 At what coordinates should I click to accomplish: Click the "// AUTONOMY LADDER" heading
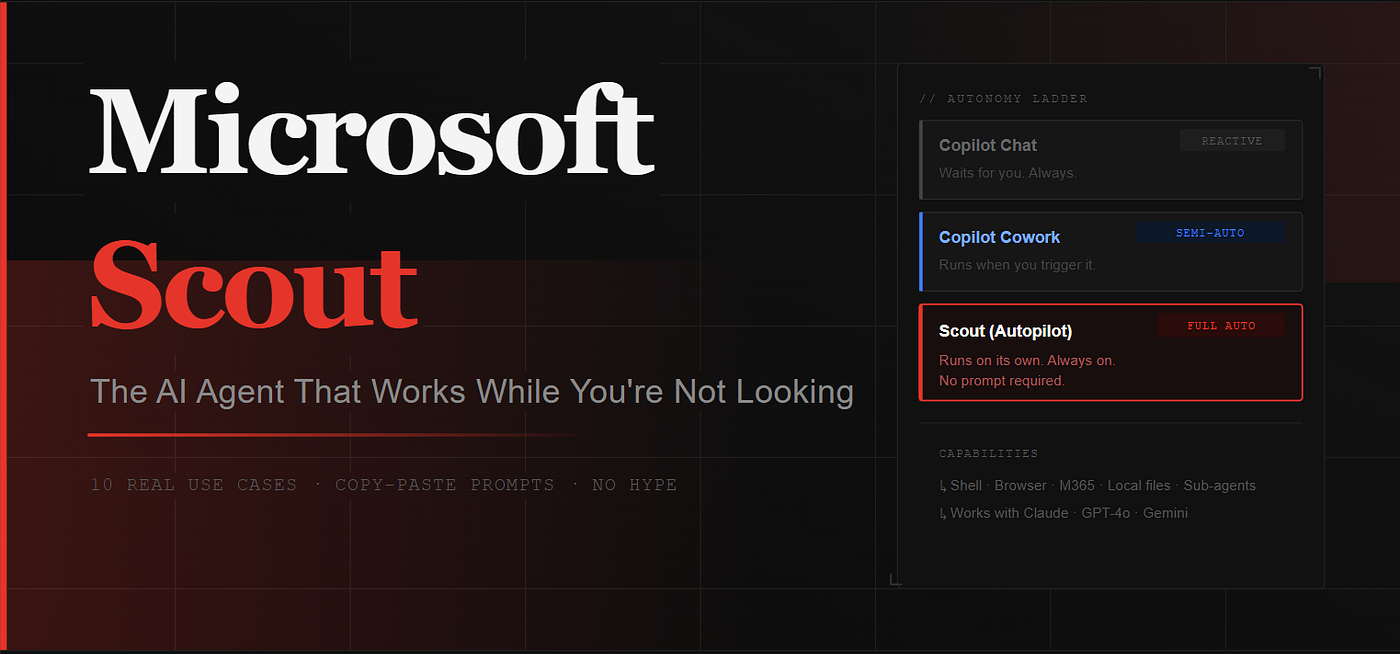tap(1003, 99)
